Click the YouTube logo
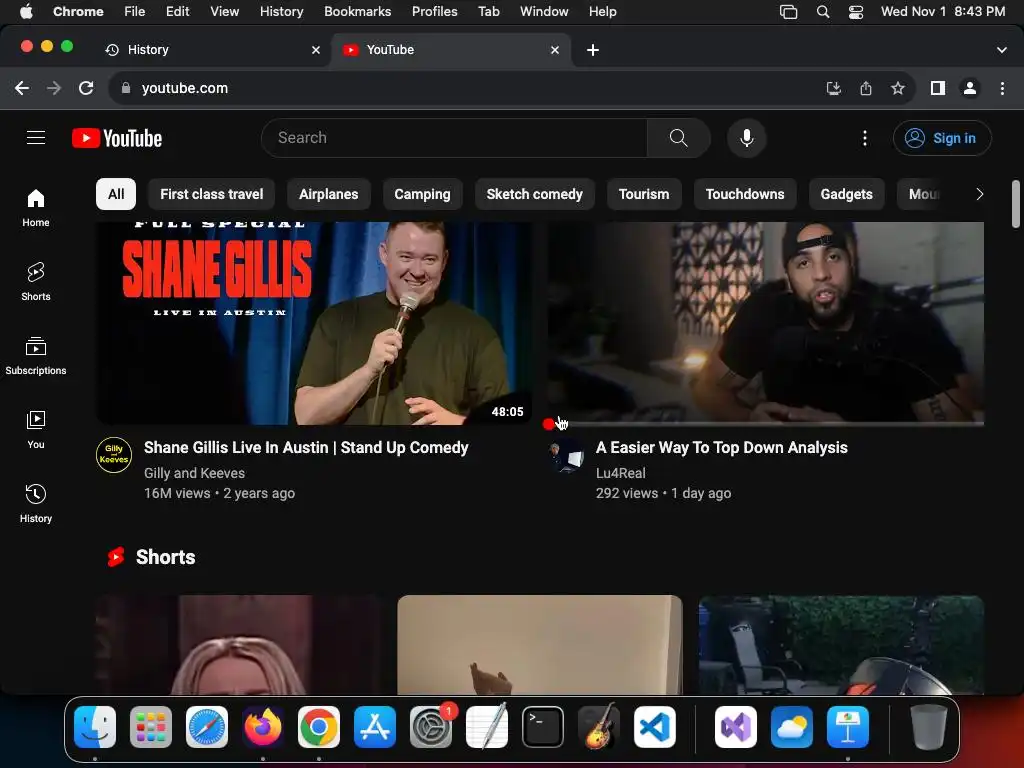 point(117,138)
